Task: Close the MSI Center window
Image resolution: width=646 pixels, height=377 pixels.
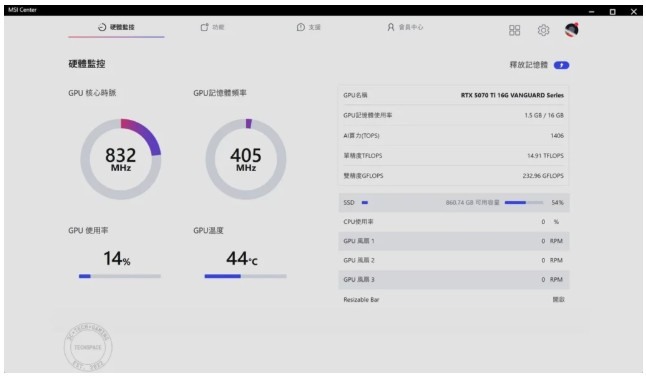Action: click(x=634, y=11)
